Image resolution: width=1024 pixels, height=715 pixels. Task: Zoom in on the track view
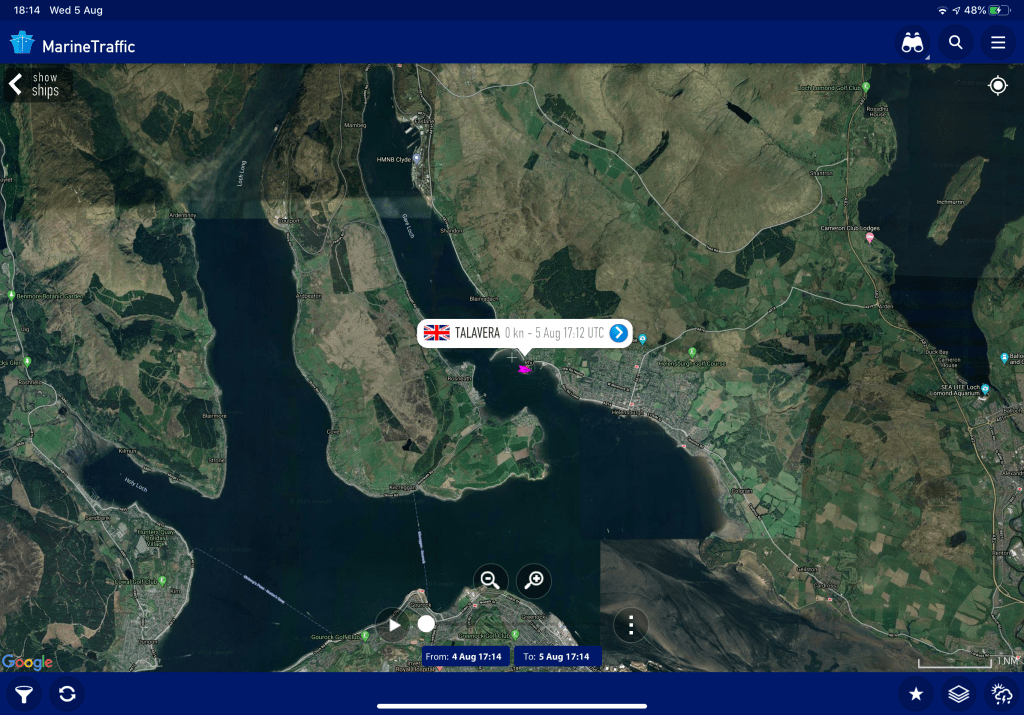tap(534, 580)
